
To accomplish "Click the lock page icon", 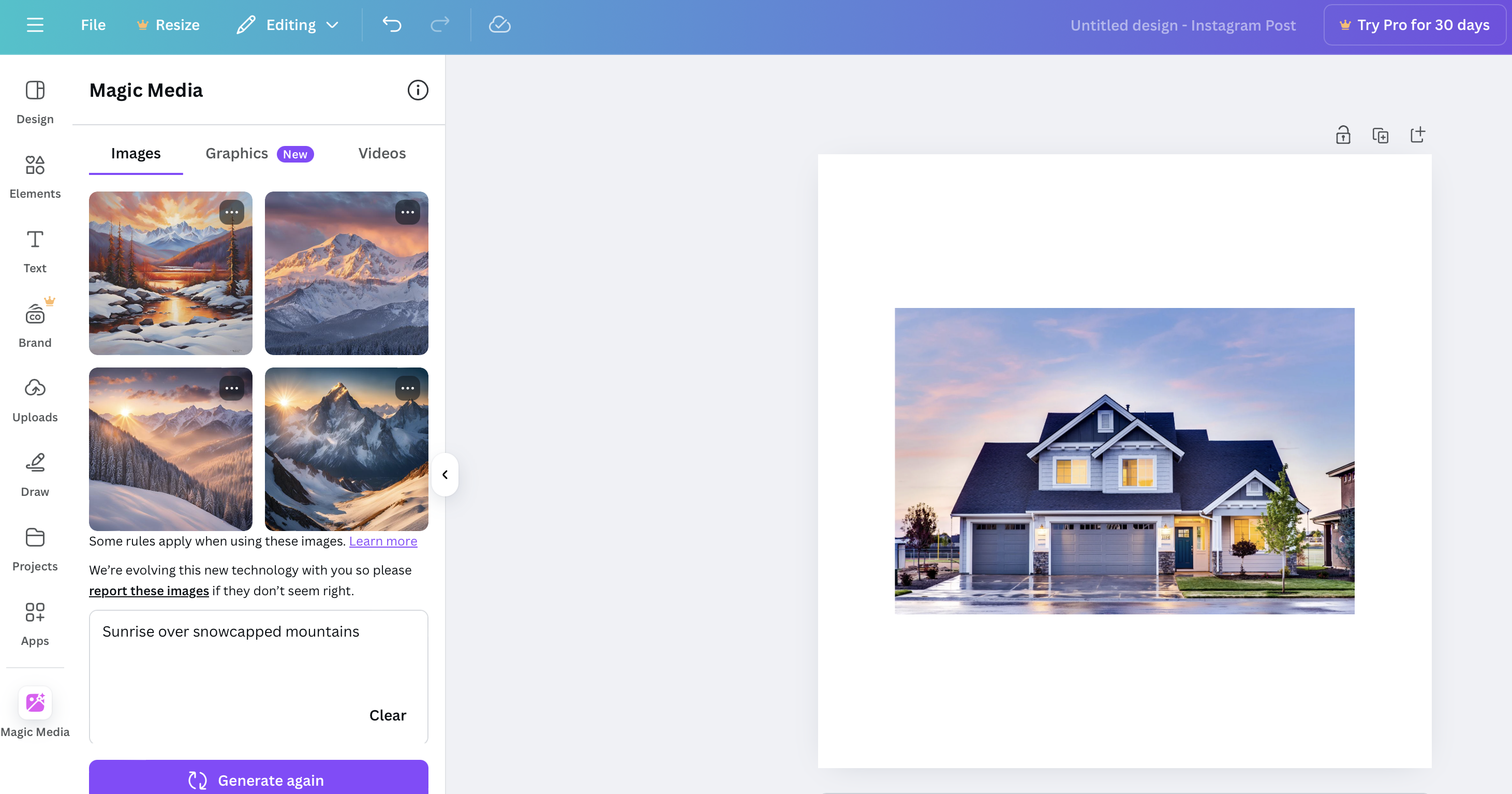I will click(1343, 135).
